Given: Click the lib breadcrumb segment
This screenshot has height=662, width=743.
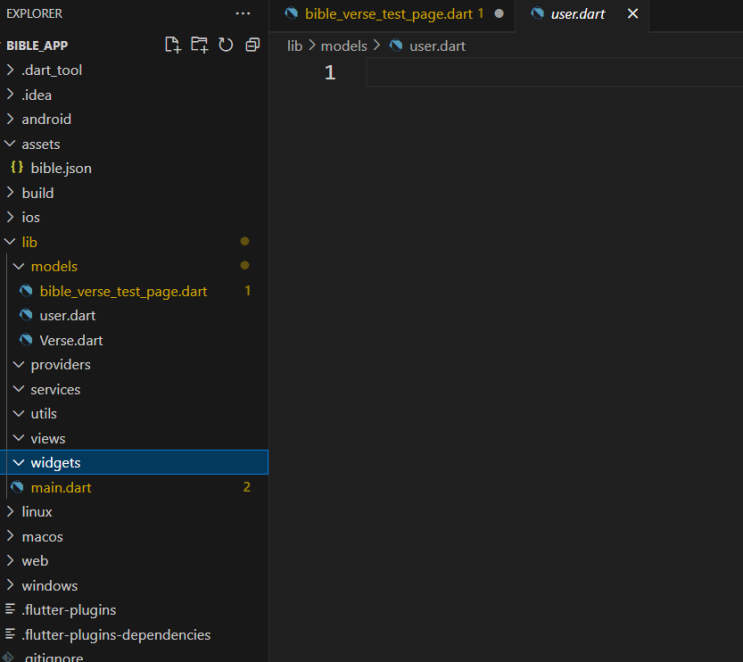Looking at the screenshot, I should [x=294, y=46].
